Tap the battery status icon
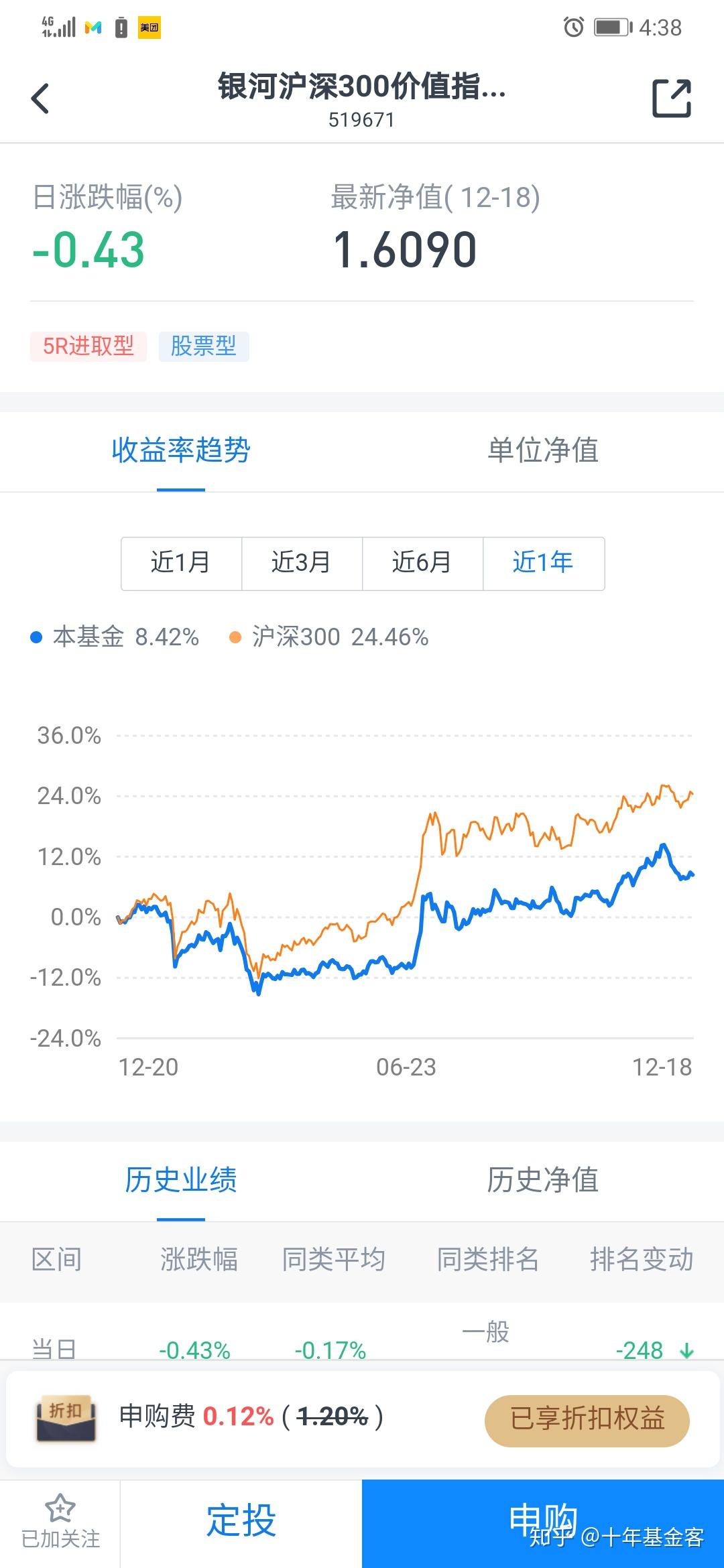Image resolution: width=724 pixels, height=1568 pixels. [613, 27]
